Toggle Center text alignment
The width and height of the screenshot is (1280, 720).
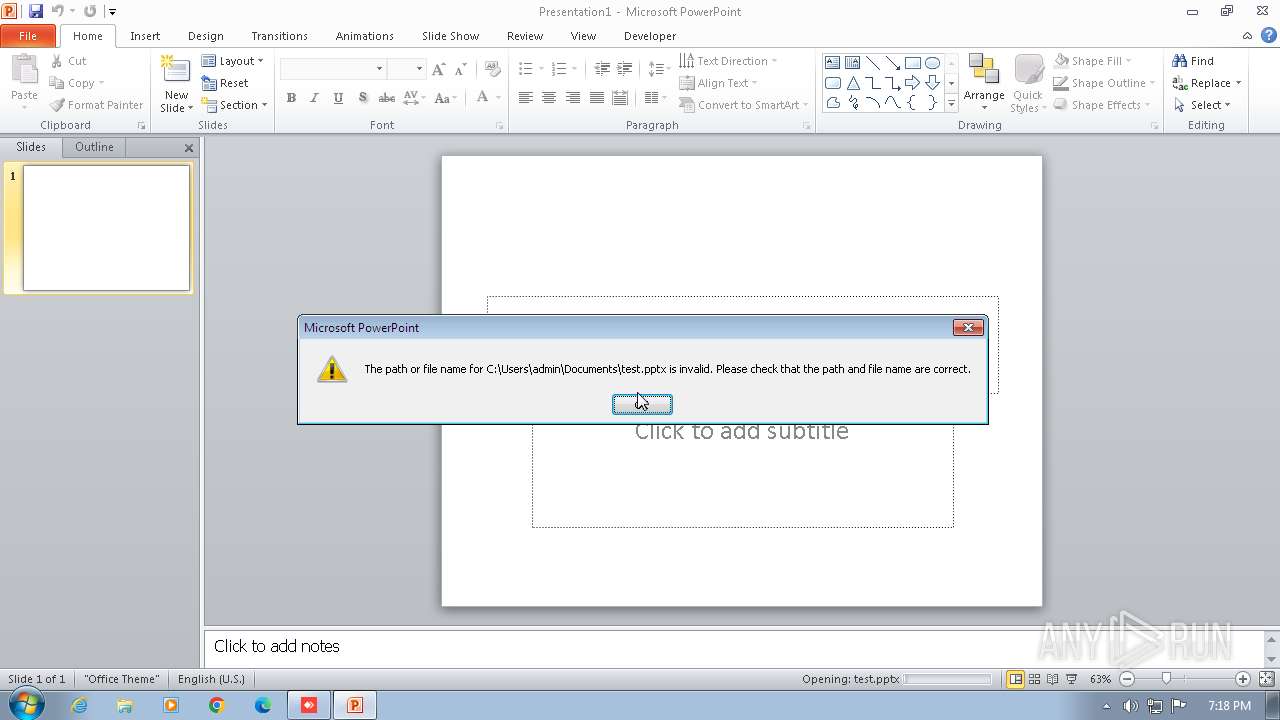coord(549,98)
